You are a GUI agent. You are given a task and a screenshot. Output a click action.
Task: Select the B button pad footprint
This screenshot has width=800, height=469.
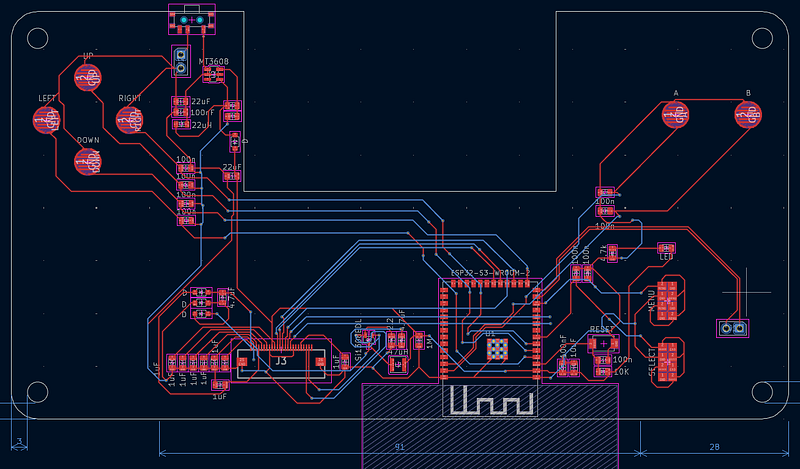pyautogui.click(x=748, y=115)
